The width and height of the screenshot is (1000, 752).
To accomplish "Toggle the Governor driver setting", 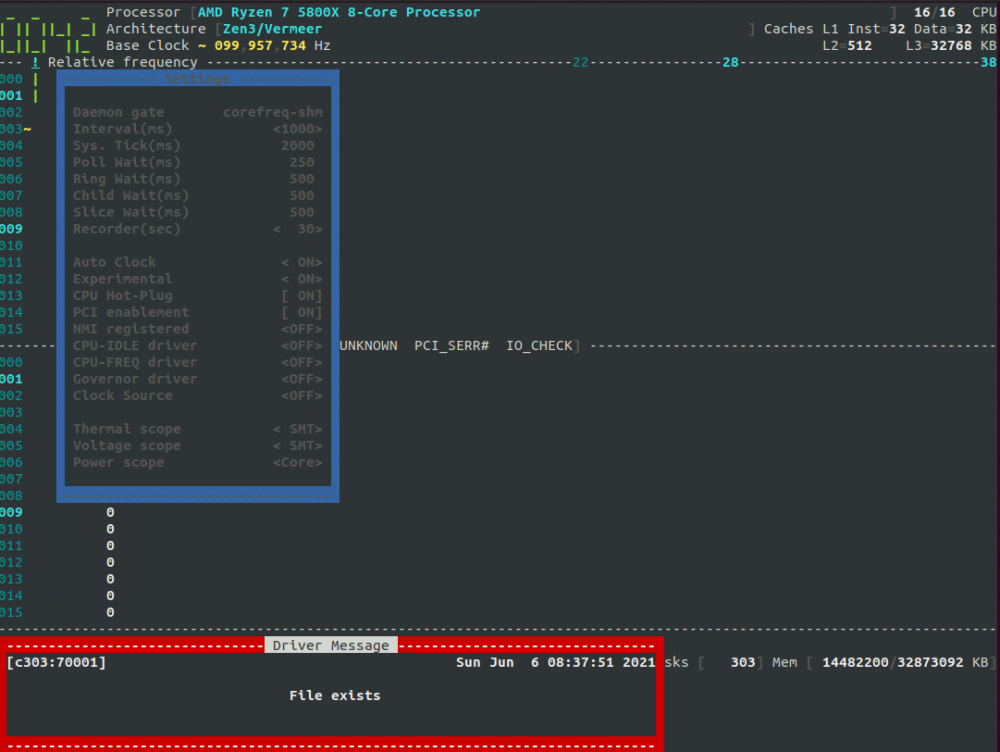I will click(x=302, y=378).
